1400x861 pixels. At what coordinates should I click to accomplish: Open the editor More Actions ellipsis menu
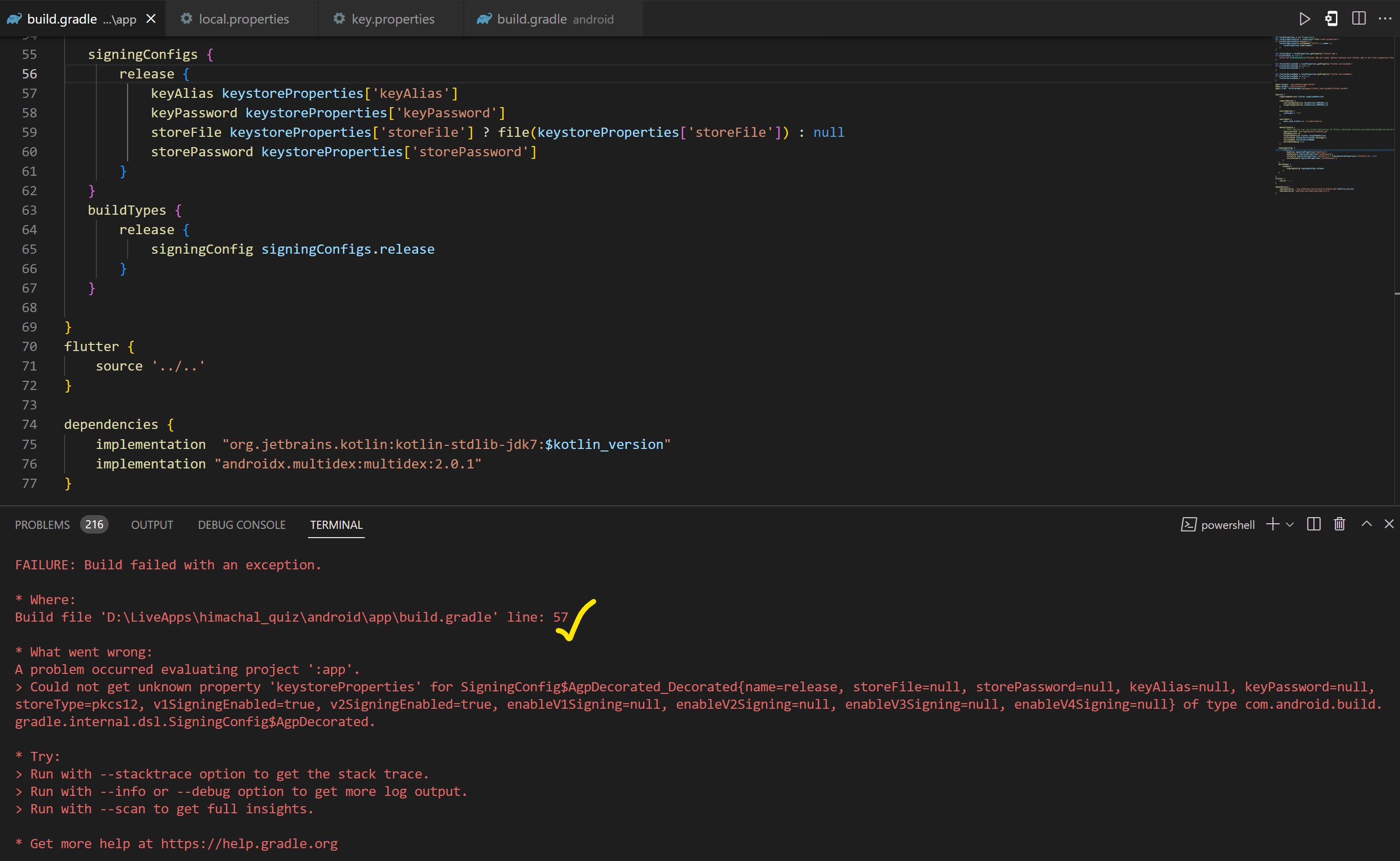pos(1385,19)
